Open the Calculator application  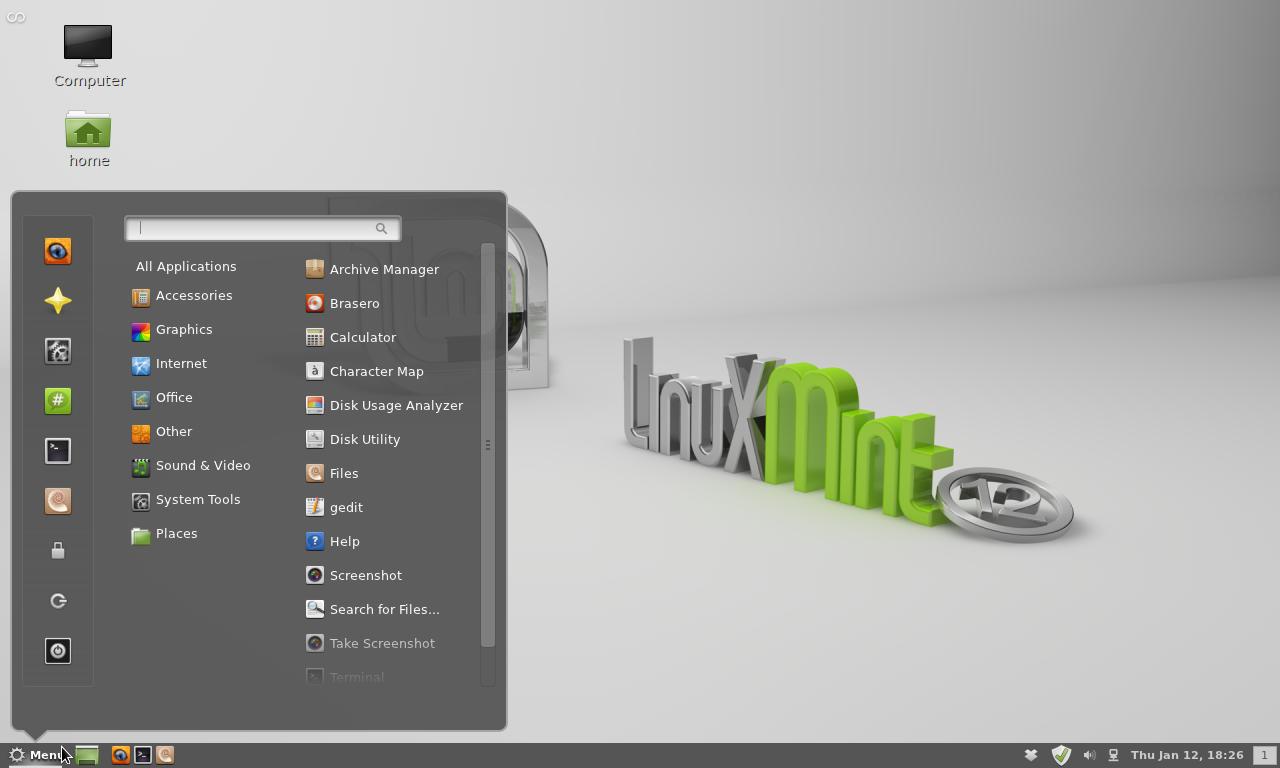[x=351, y=338]
